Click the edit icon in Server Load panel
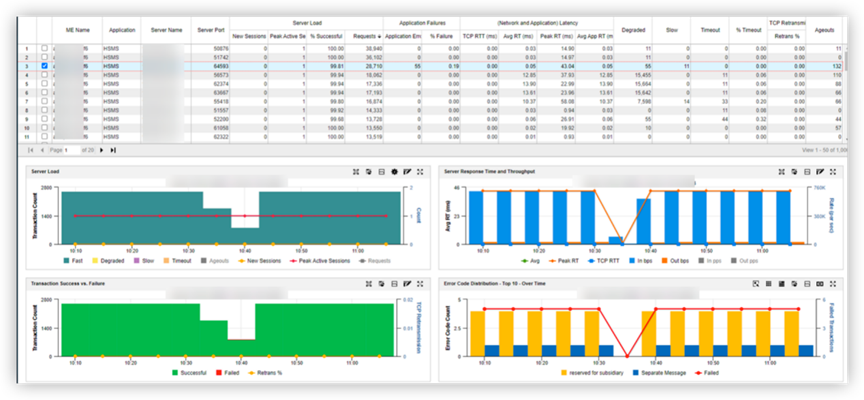 click(x=407, y=172)
